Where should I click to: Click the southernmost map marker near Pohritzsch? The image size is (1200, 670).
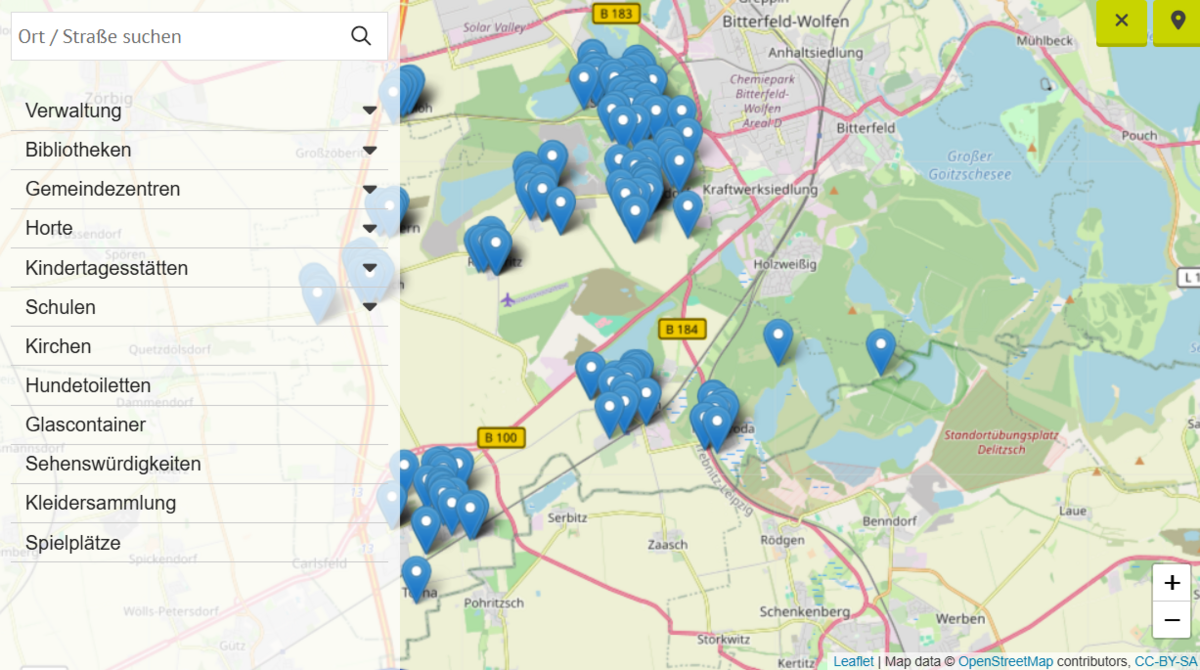click(416, 575)
